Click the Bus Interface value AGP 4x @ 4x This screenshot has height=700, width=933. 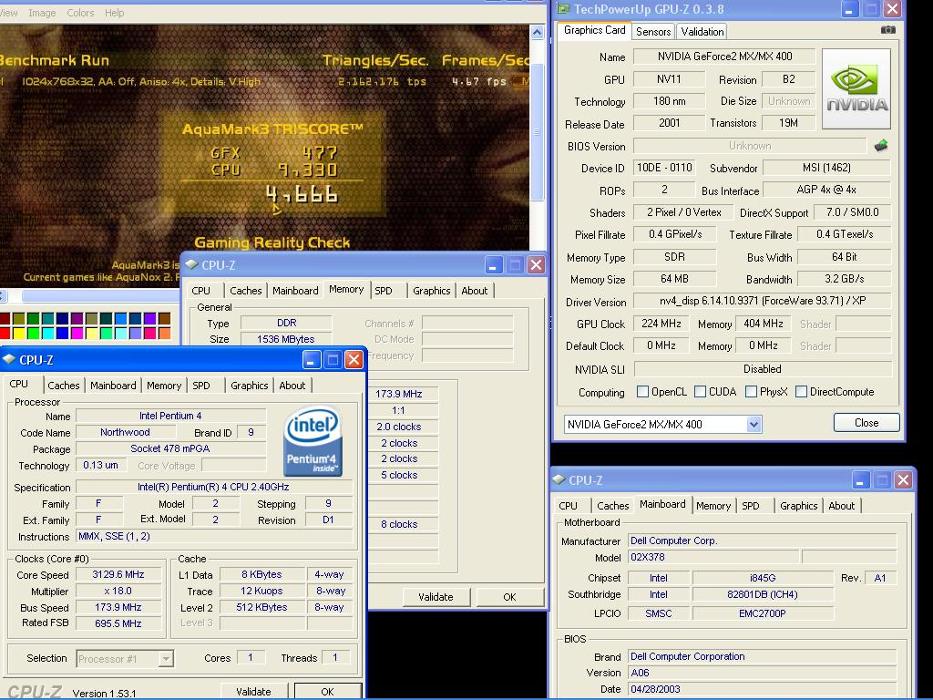826,190
